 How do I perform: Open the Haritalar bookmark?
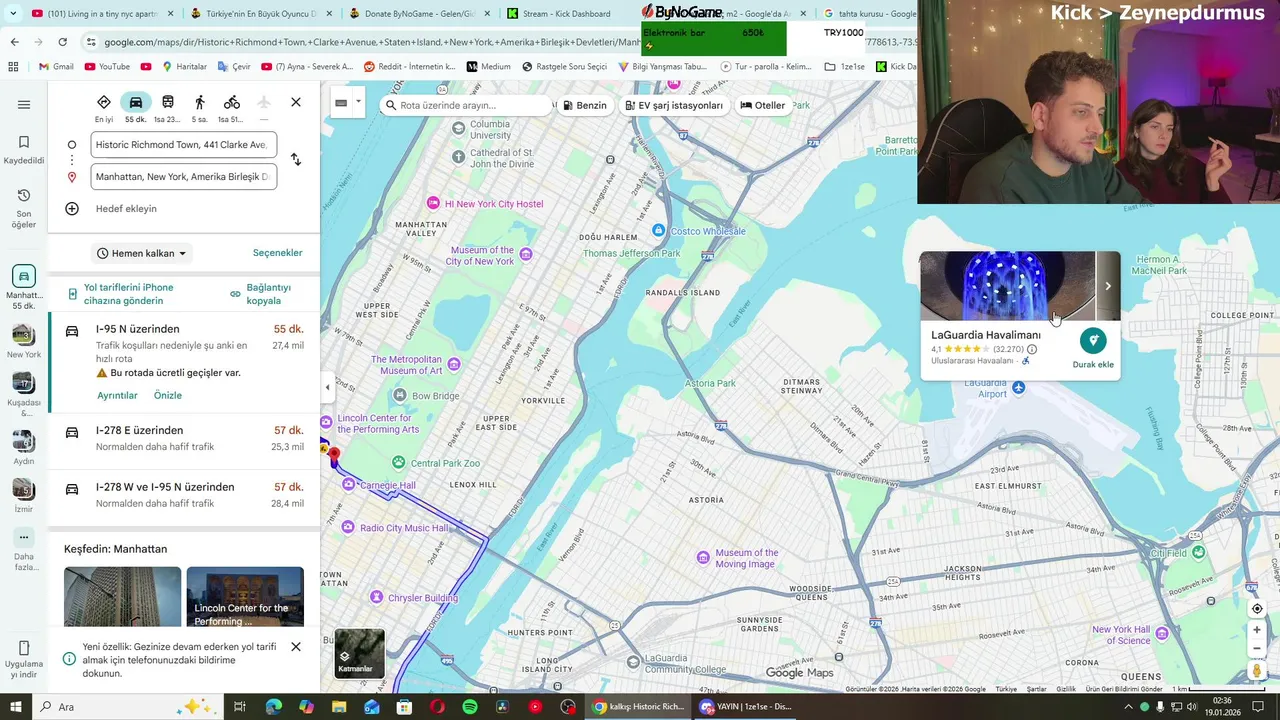(183, 67)
